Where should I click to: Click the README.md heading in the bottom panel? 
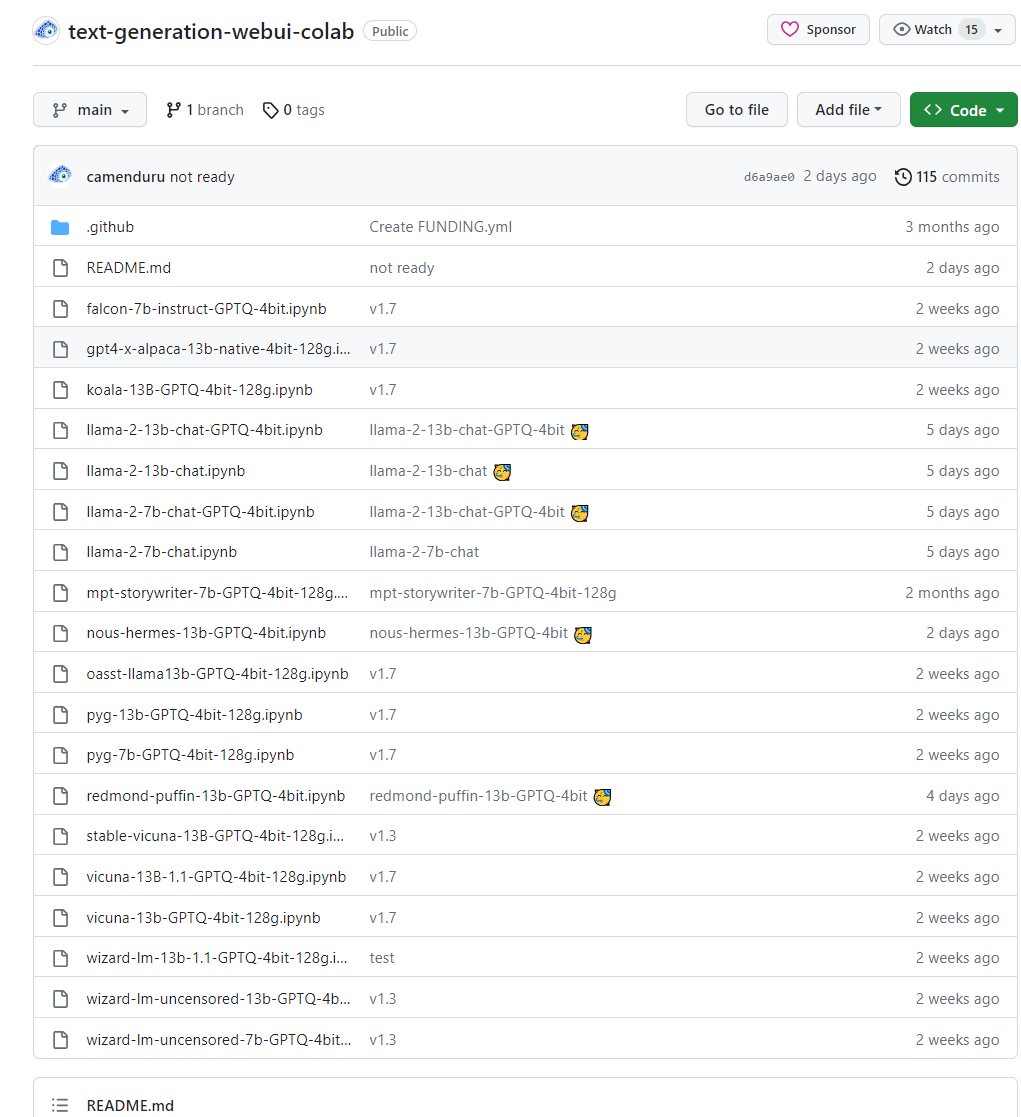[130, 1106]
